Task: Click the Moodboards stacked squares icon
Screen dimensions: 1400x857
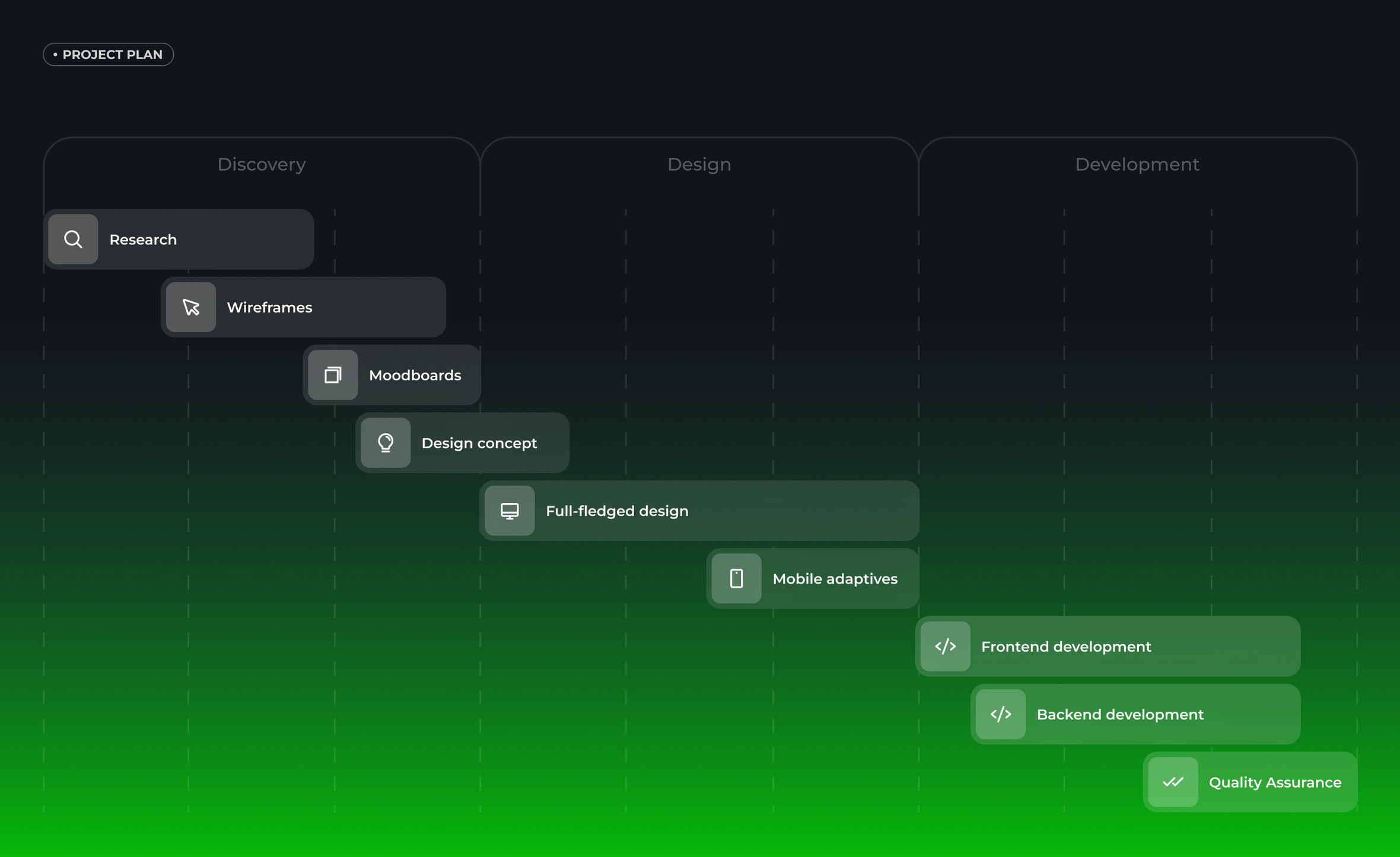Action: (x=333, y=375)
